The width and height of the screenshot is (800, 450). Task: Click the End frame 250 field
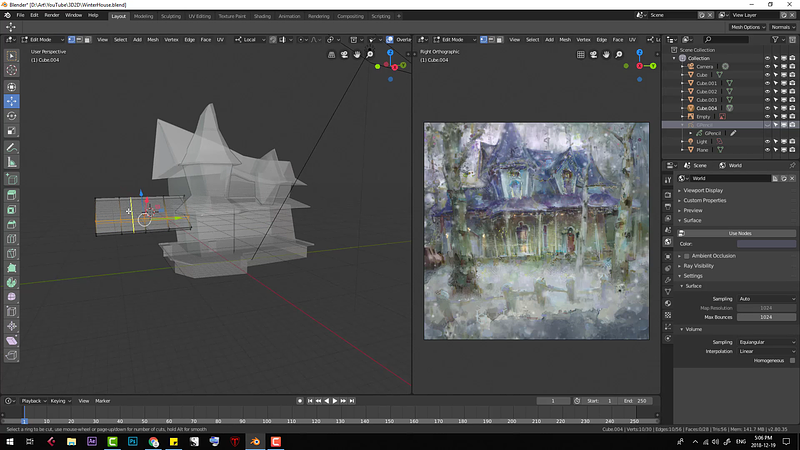point(635,401)
